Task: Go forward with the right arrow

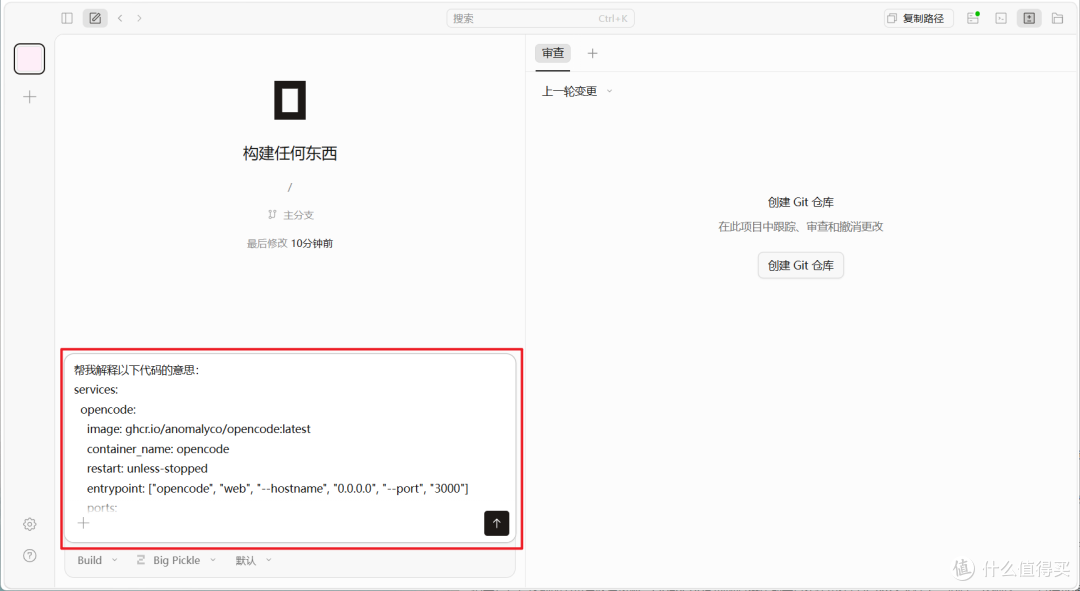Action: pyautogui.click(x=139, y=18)
